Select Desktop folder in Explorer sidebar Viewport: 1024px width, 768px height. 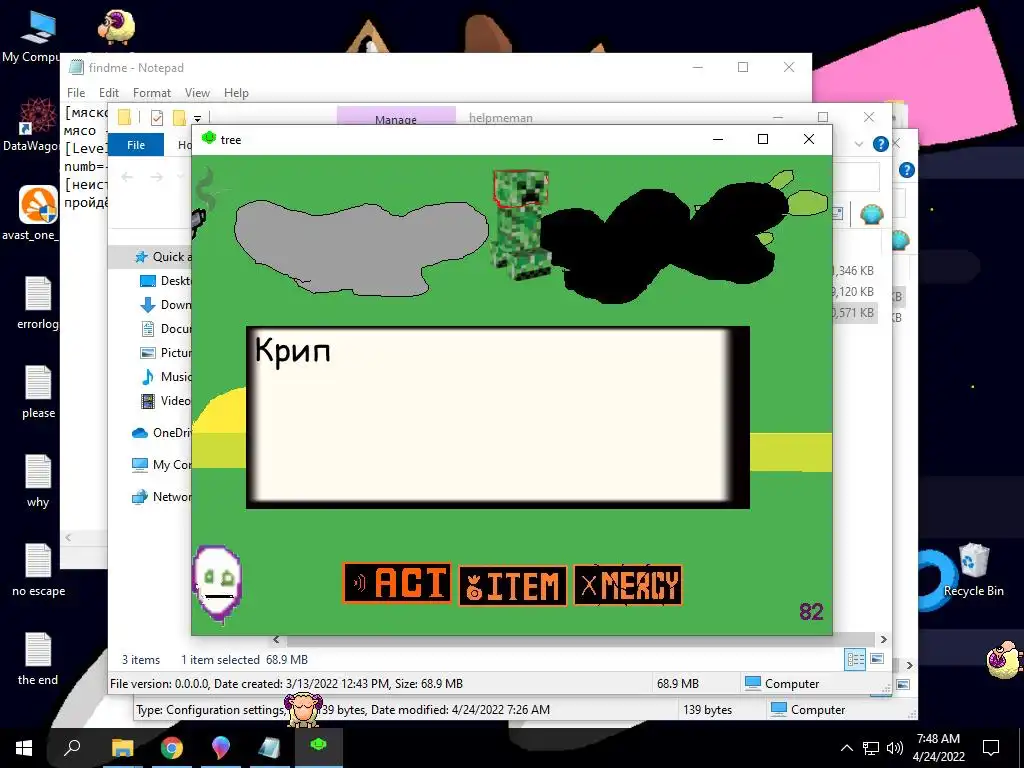166,281
